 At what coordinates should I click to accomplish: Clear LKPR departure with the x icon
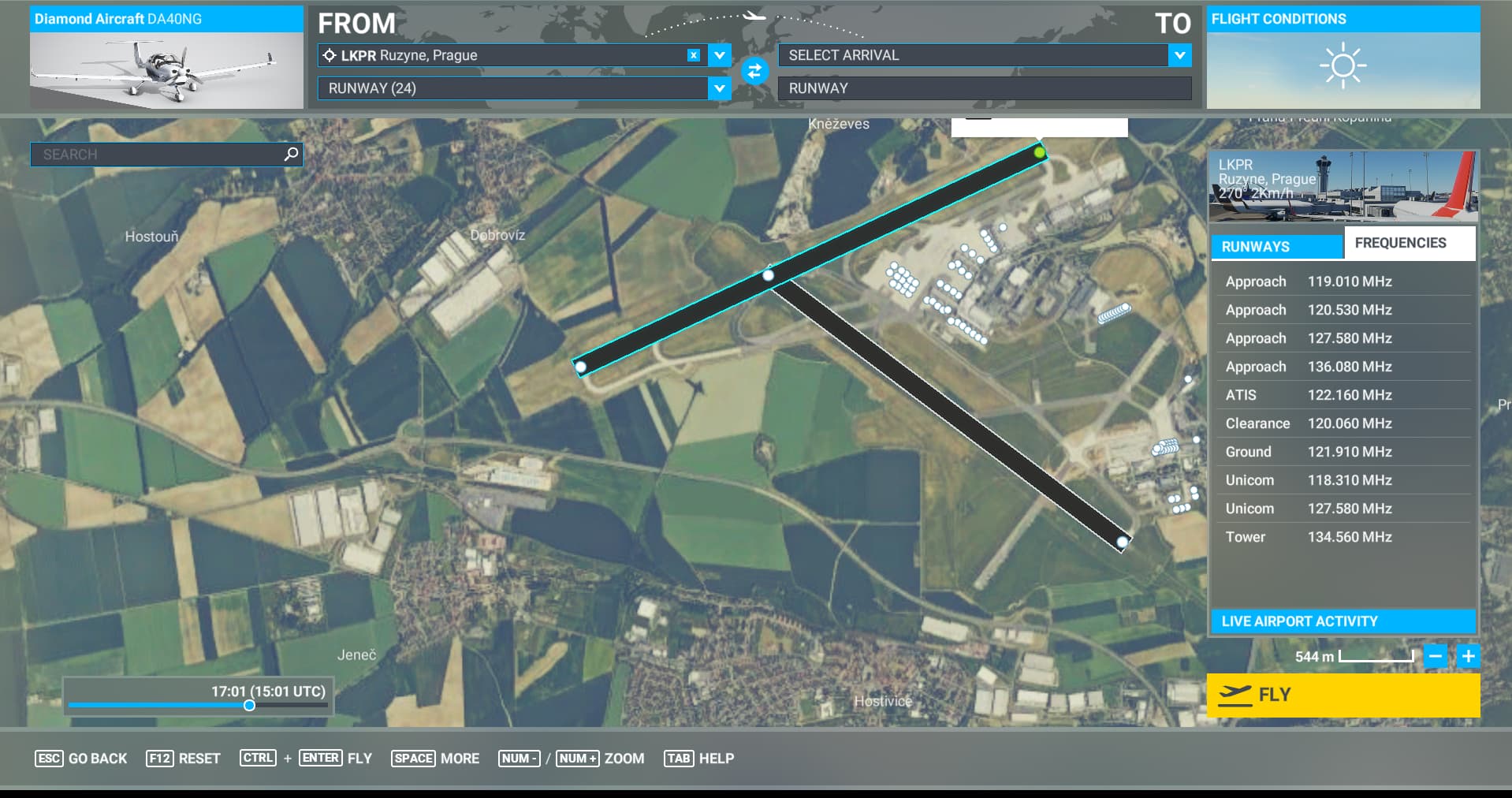pyautogui.click(x=692, y=55)
